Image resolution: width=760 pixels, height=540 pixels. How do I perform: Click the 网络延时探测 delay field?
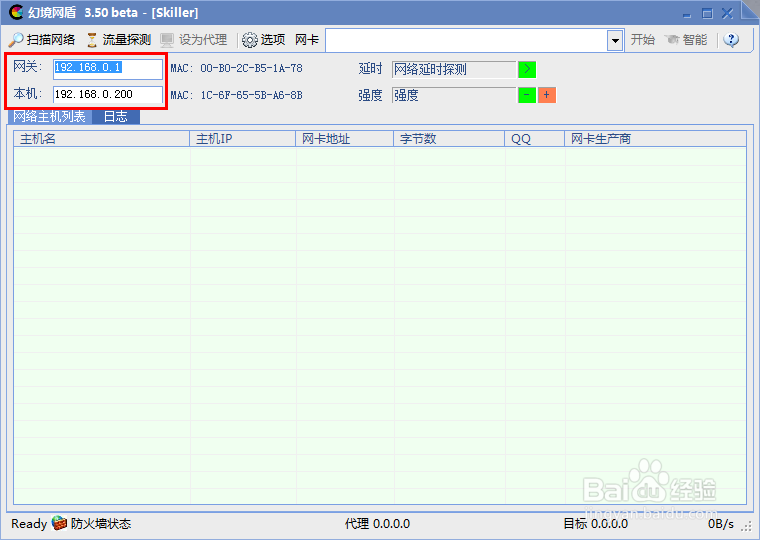pyautogui.click(x=454, y=69)
